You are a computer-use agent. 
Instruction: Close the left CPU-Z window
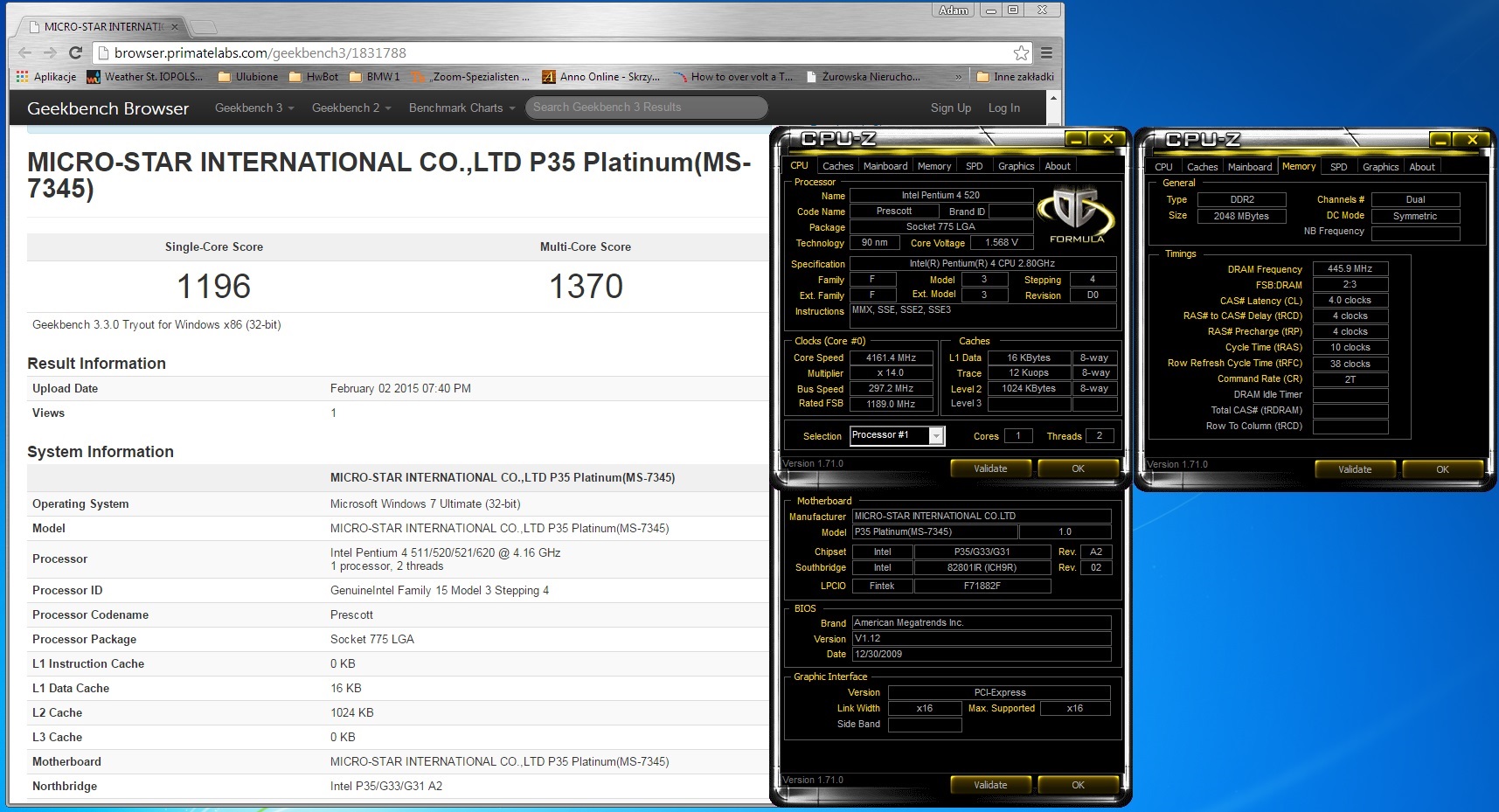(x=1107, y=139)
